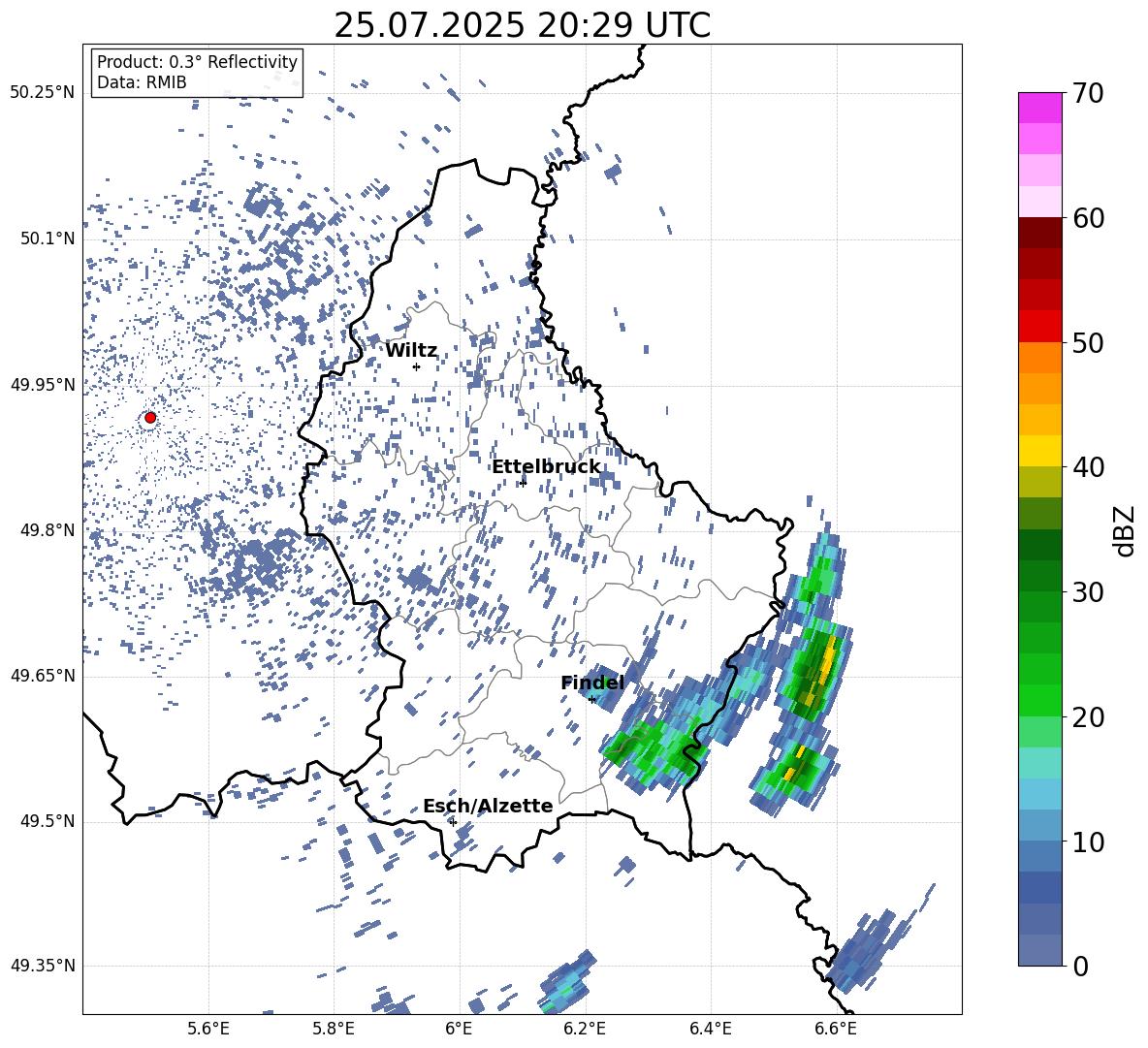Click the yellow colorbar segment just above 40
The width and height of the screenshot is (1148, 1048).
click(1039, 451)
